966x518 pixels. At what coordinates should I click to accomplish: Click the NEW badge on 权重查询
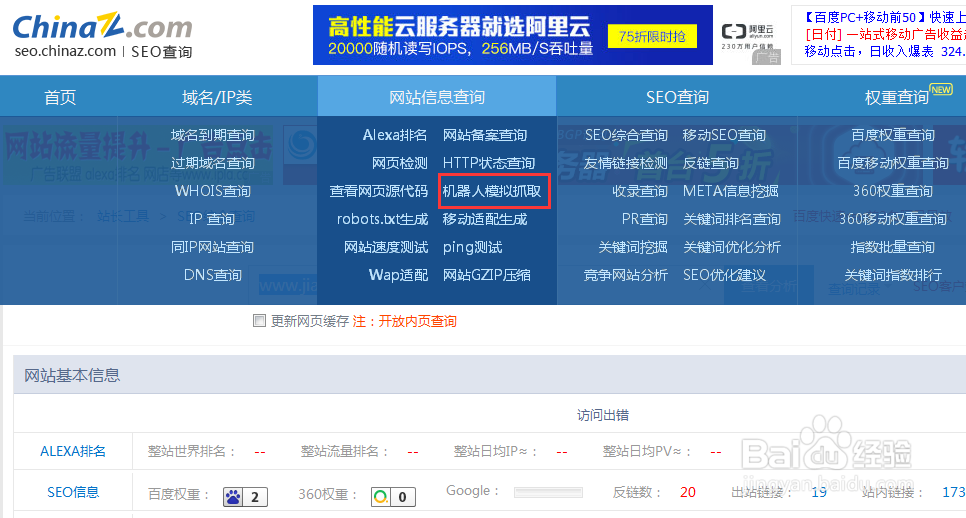tap(941, 90)
